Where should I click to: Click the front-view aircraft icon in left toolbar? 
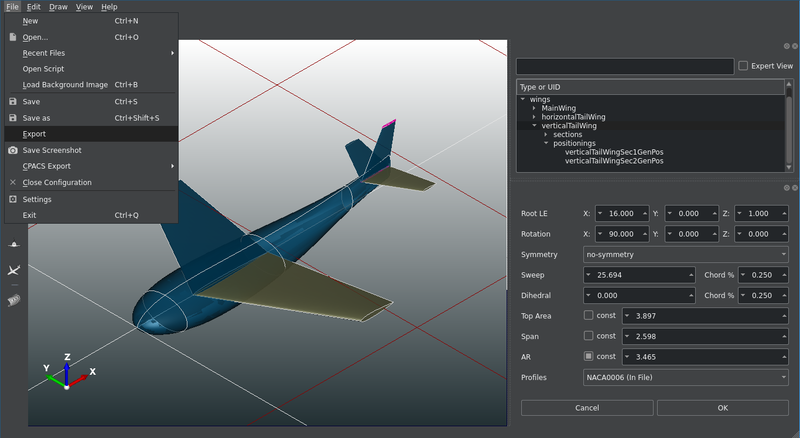pyautogui.click(x=14, y=244)
